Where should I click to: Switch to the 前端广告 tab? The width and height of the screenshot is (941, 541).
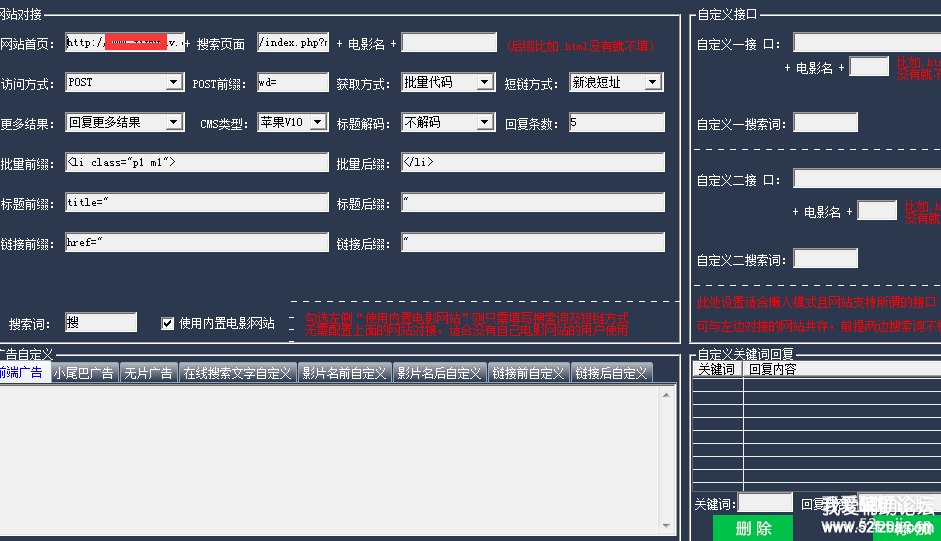[x=24, y=372]
